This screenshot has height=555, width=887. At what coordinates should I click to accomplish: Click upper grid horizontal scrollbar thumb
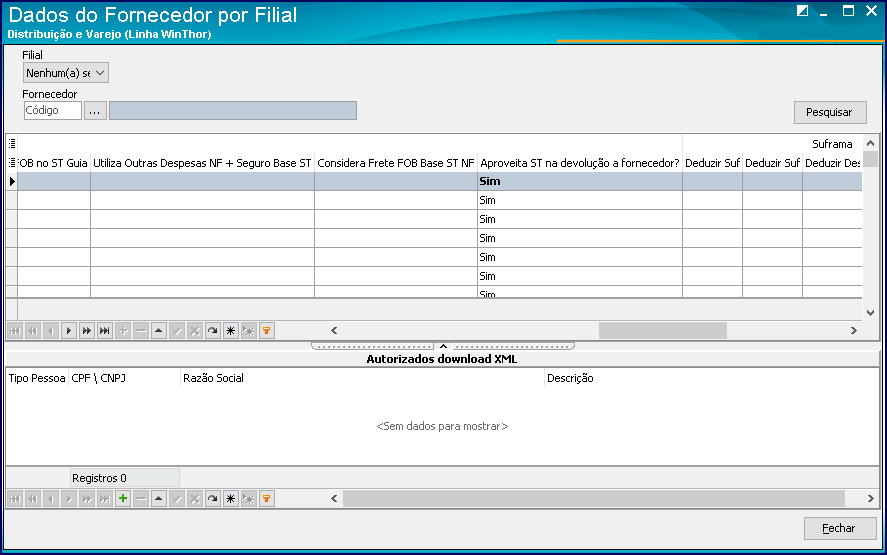tap(662, 330)
